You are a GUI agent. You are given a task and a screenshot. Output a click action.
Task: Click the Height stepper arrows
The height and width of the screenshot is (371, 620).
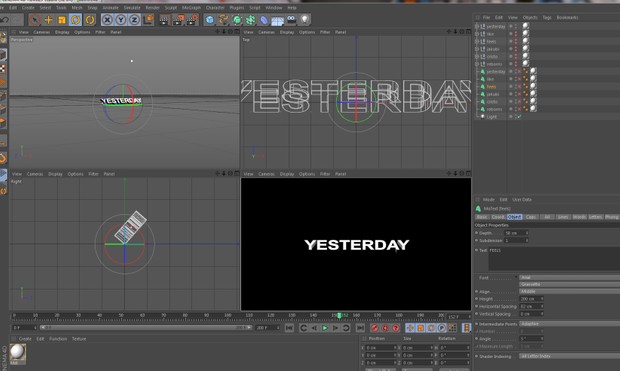[542, 299]
